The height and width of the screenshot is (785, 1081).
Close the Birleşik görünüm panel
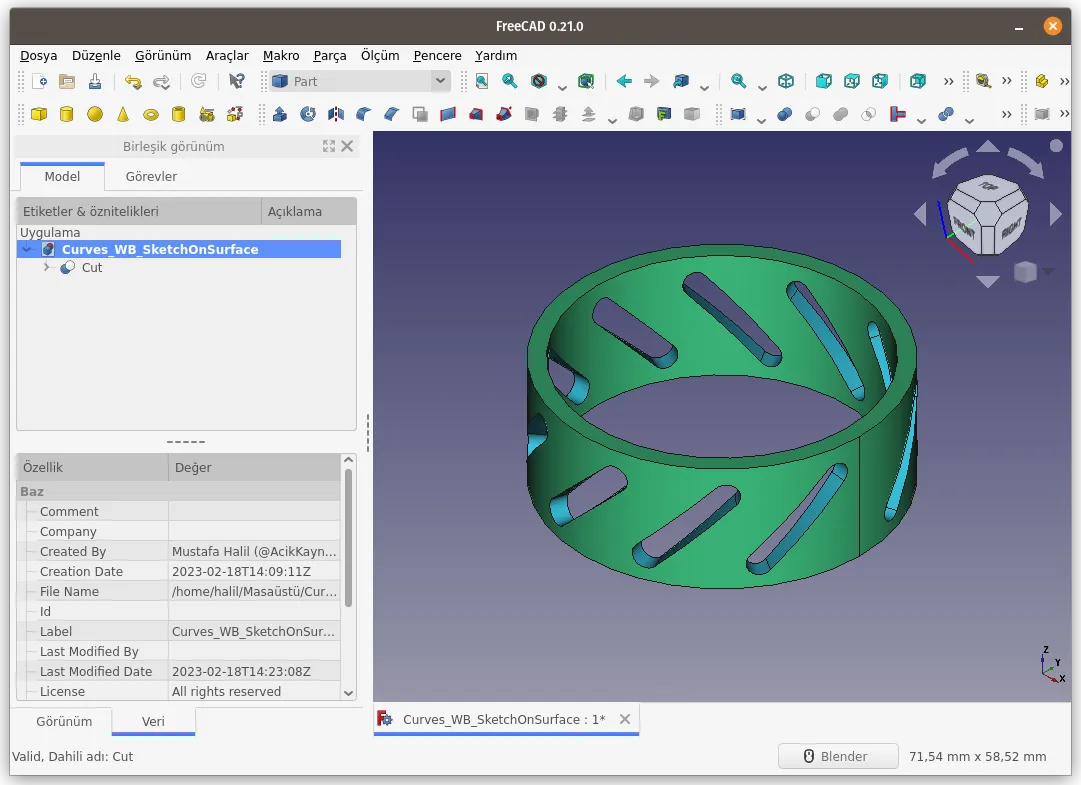point(347,146)
